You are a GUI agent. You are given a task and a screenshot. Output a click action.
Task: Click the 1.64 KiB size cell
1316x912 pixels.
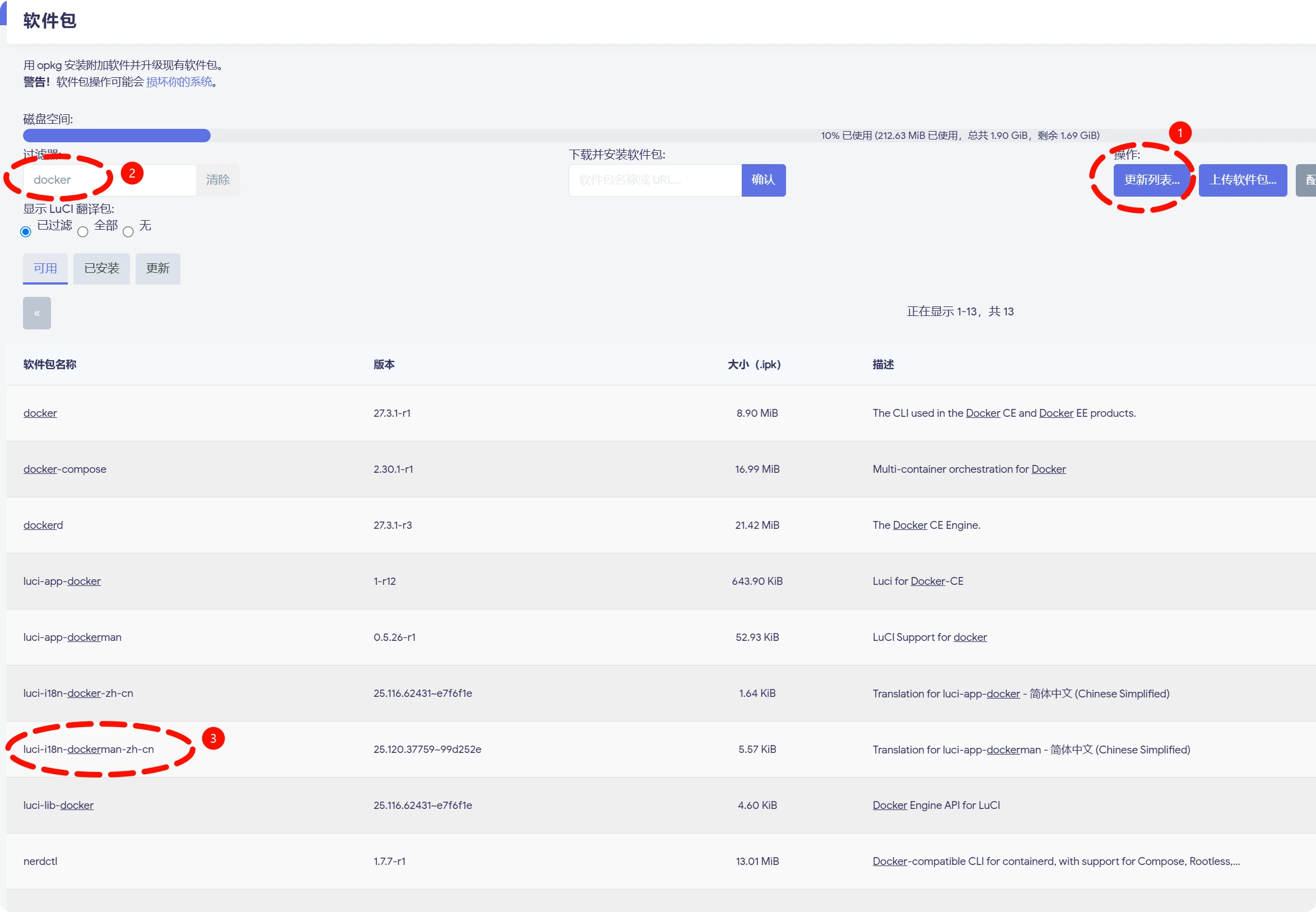[x=757, y=693]
